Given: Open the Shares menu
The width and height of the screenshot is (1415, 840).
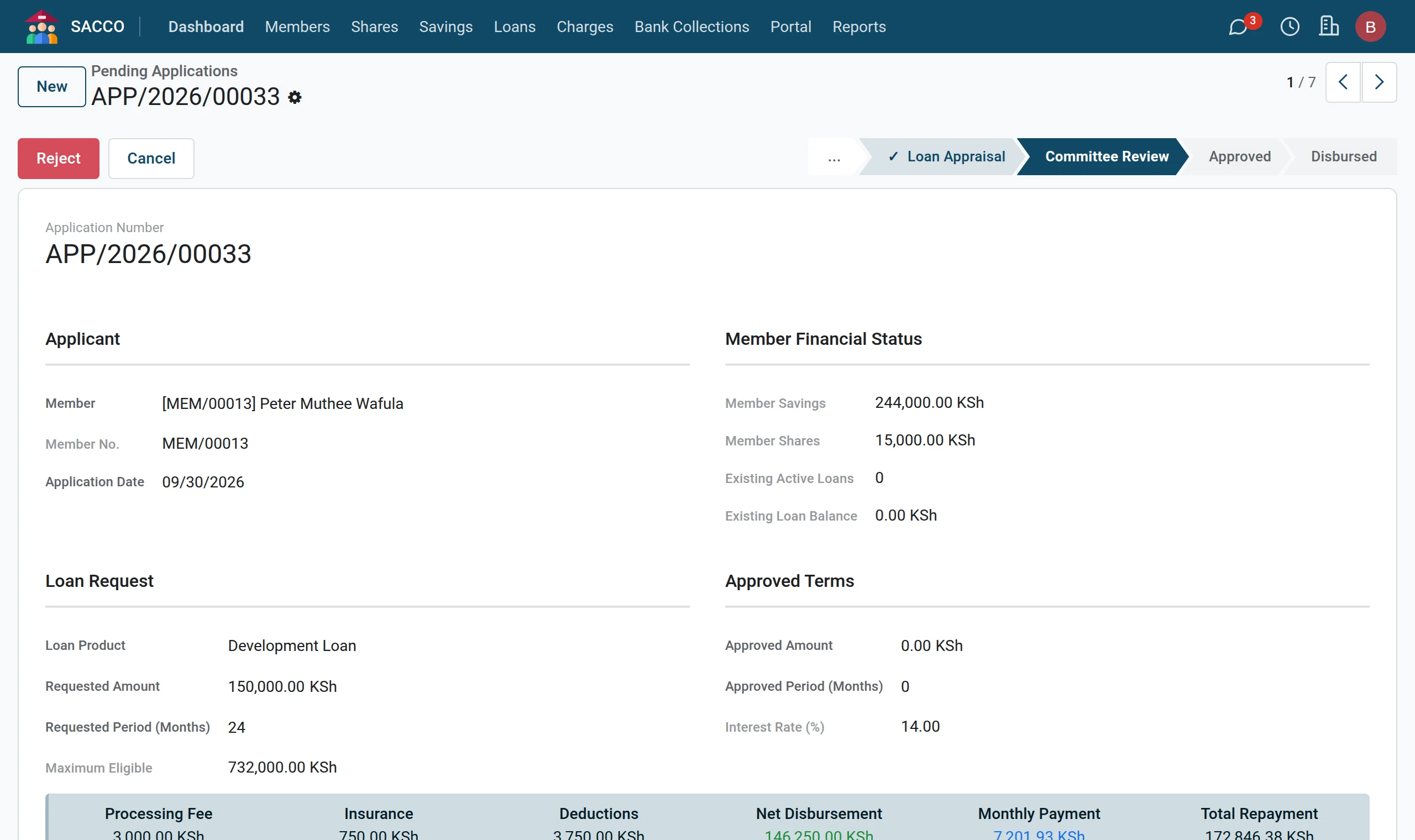Looking at the screenshot, I should [x=374, y=27].
